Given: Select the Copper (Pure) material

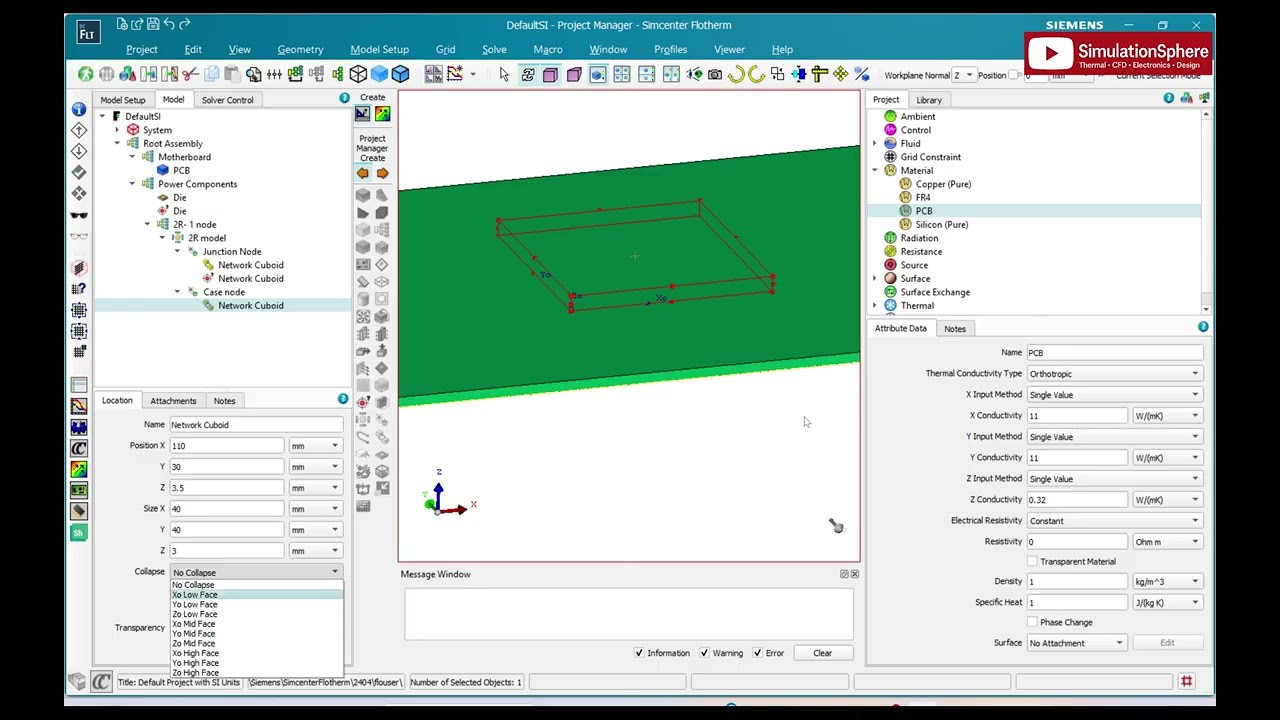Looking at the screenshot, I should (943, 184).
